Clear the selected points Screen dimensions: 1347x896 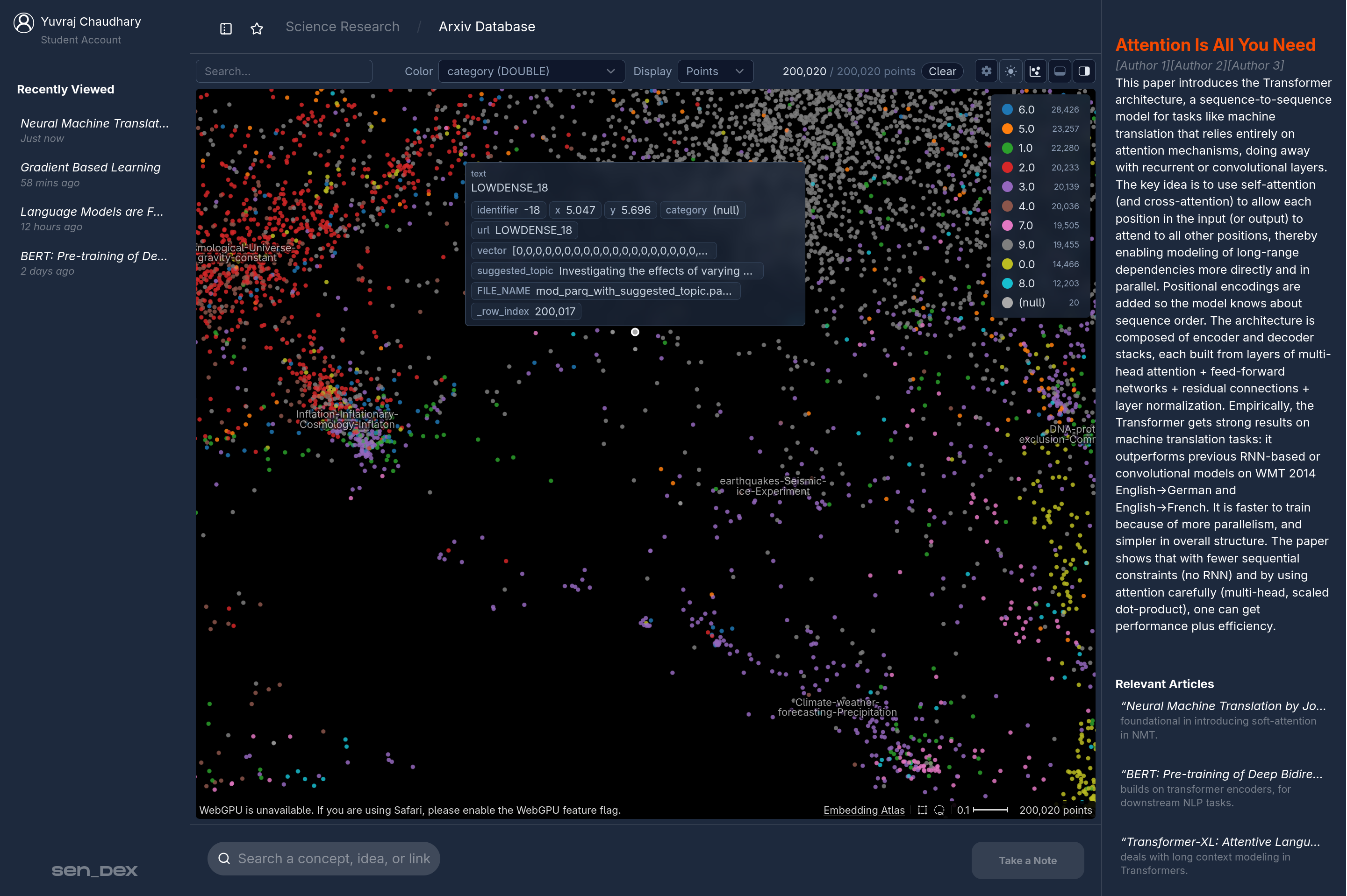(x=942, y=71)
